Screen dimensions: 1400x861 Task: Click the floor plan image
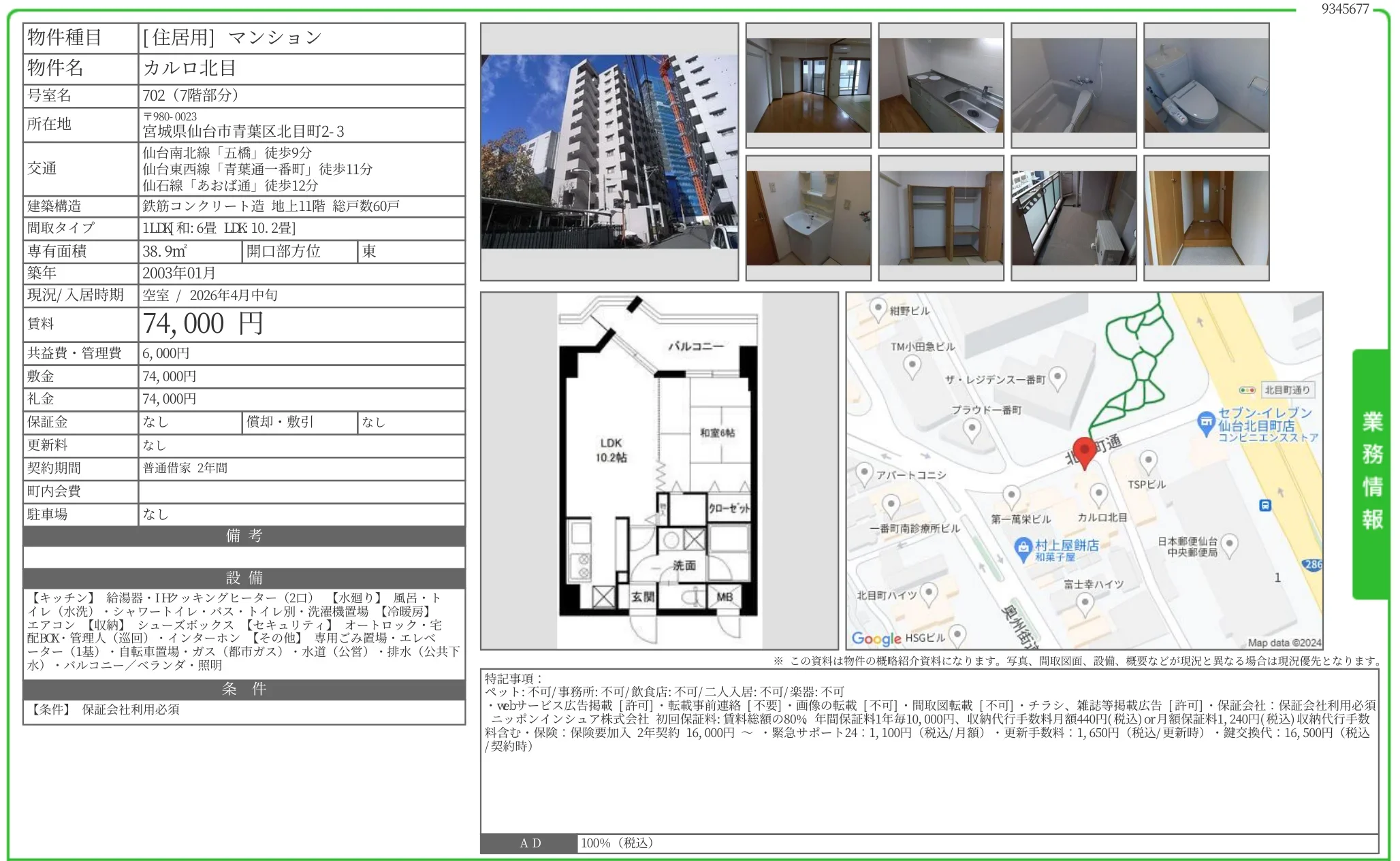(x=658, y=470)
